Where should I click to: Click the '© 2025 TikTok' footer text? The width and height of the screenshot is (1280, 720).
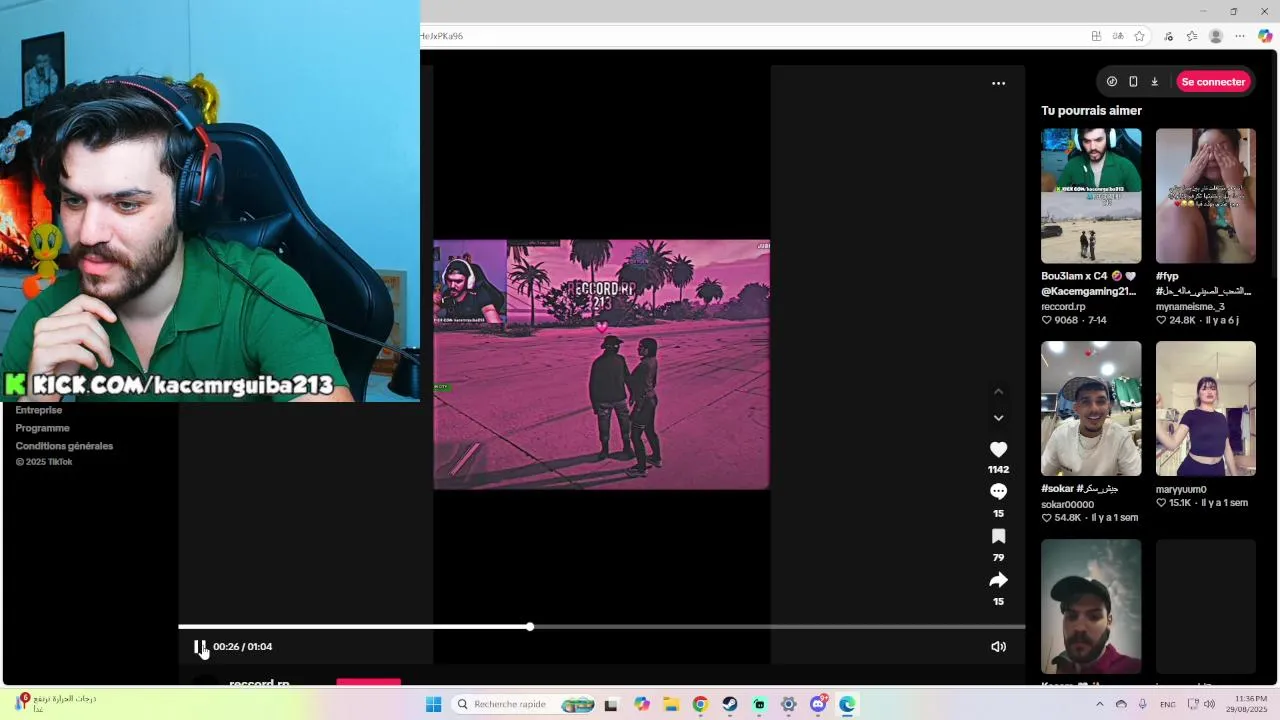tap(44, 462)
